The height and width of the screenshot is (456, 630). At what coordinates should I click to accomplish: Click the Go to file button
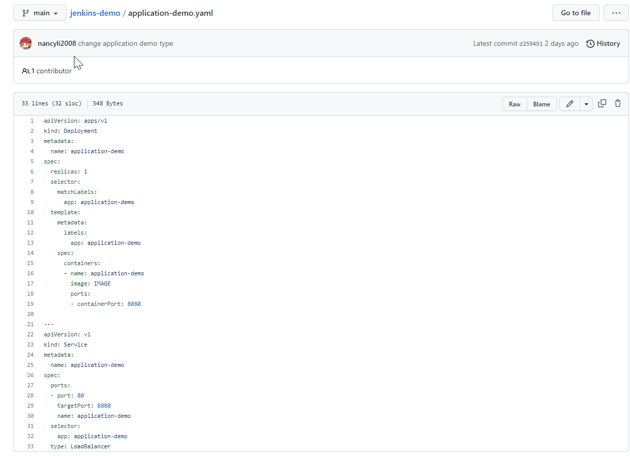tap(575, 13)
